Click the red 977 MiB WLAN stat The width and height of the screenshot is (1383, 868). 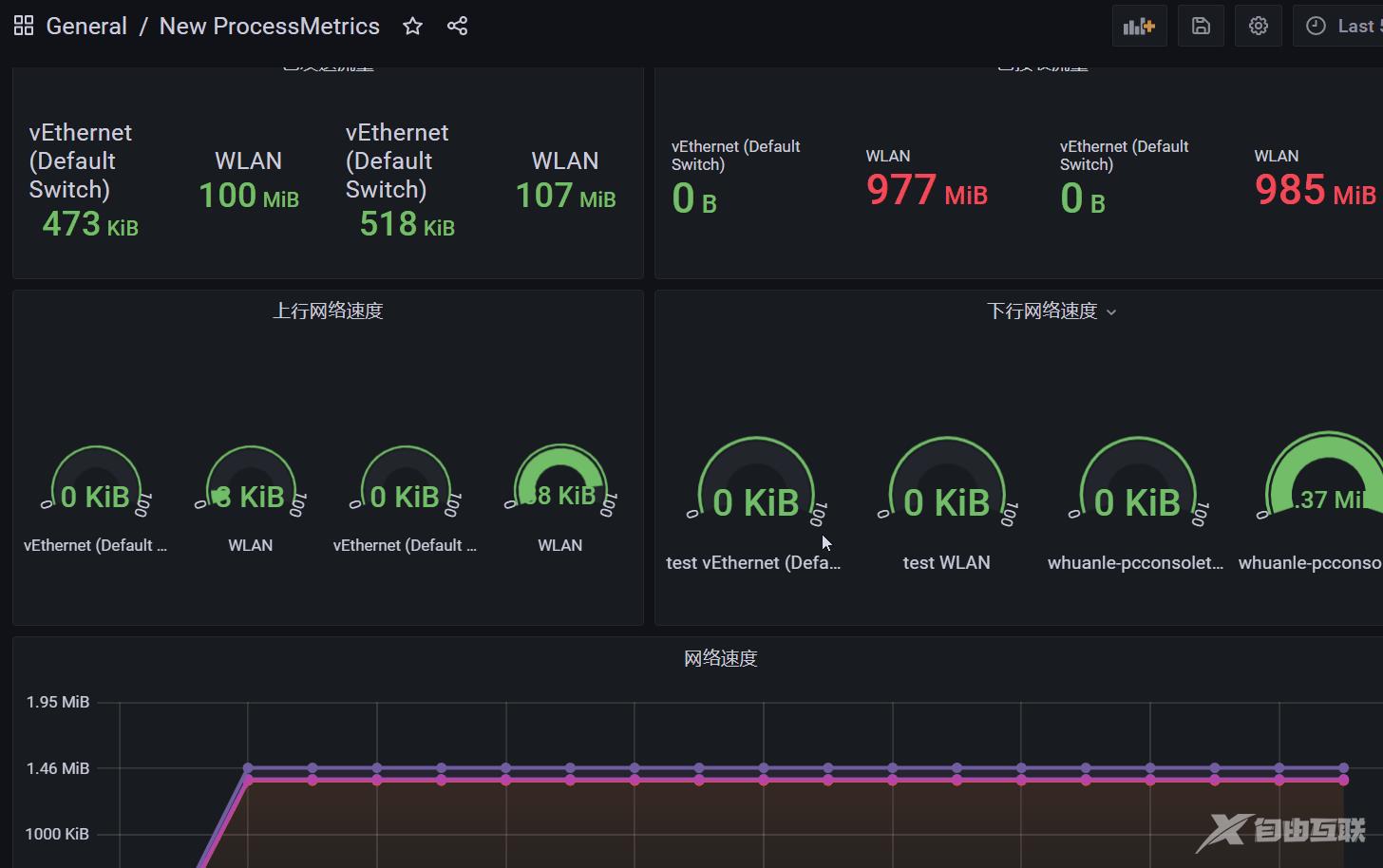927,190
